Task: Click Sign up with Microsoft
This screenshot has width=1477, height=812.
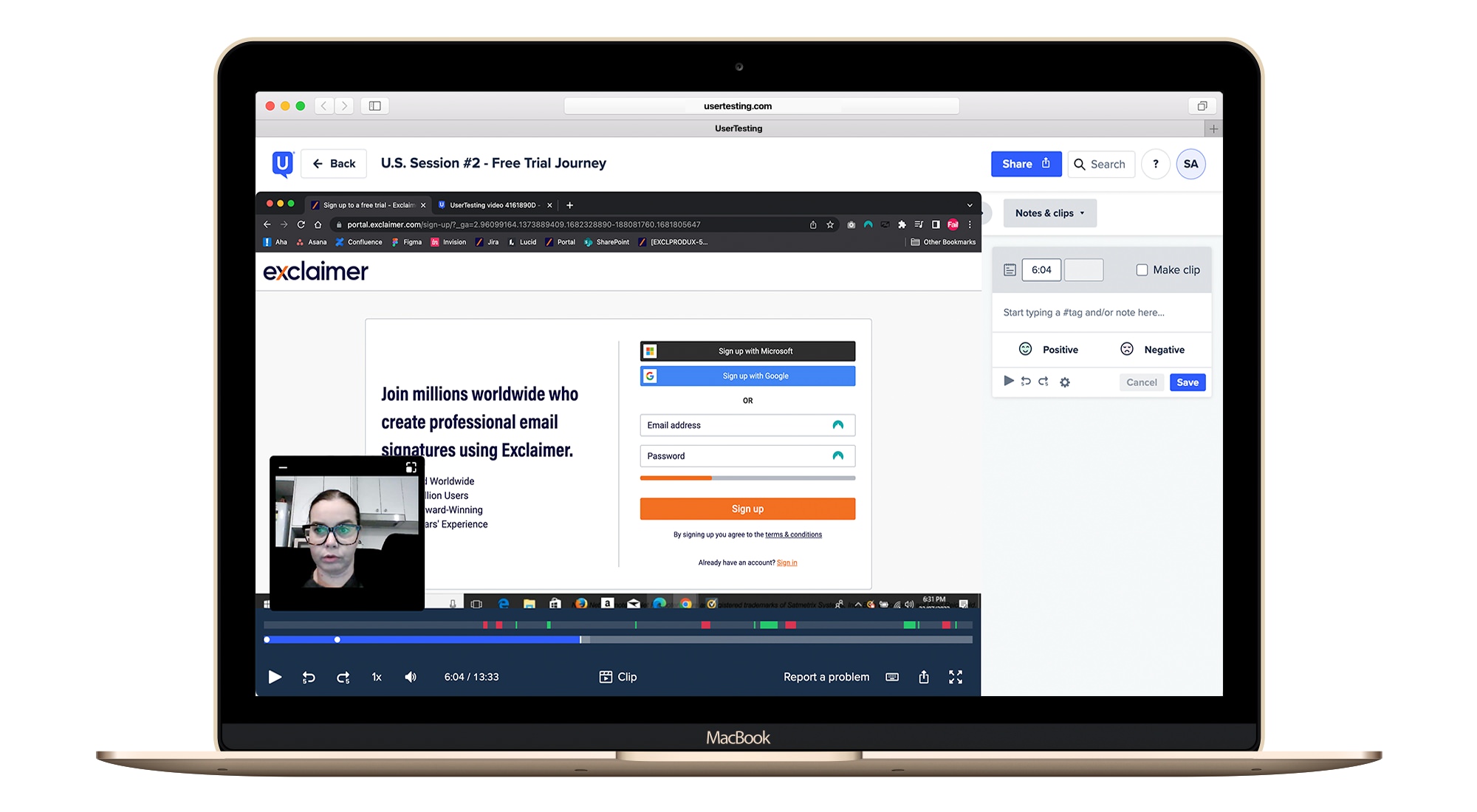Action: click(x=747, y=351)
